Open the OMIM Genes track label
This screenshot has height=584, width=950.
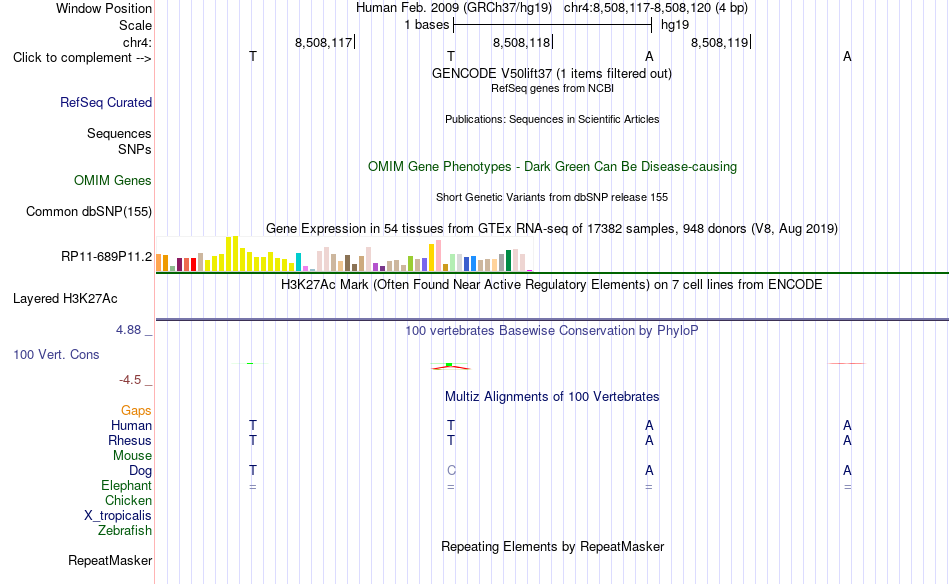113,181
